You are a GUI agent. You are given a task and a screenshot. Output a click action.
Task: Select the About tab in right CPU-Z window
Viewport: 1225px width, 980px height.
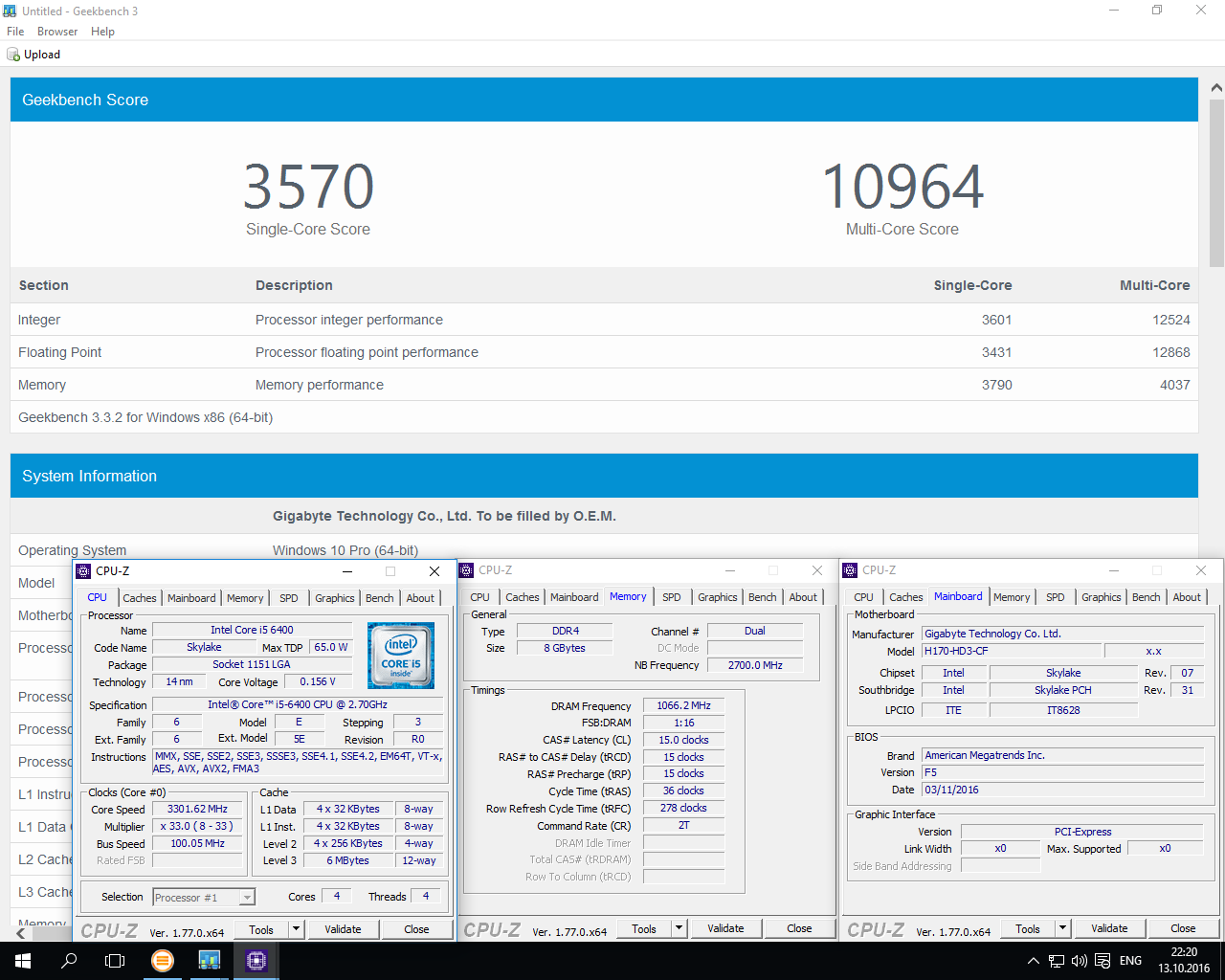(1187, 597)
